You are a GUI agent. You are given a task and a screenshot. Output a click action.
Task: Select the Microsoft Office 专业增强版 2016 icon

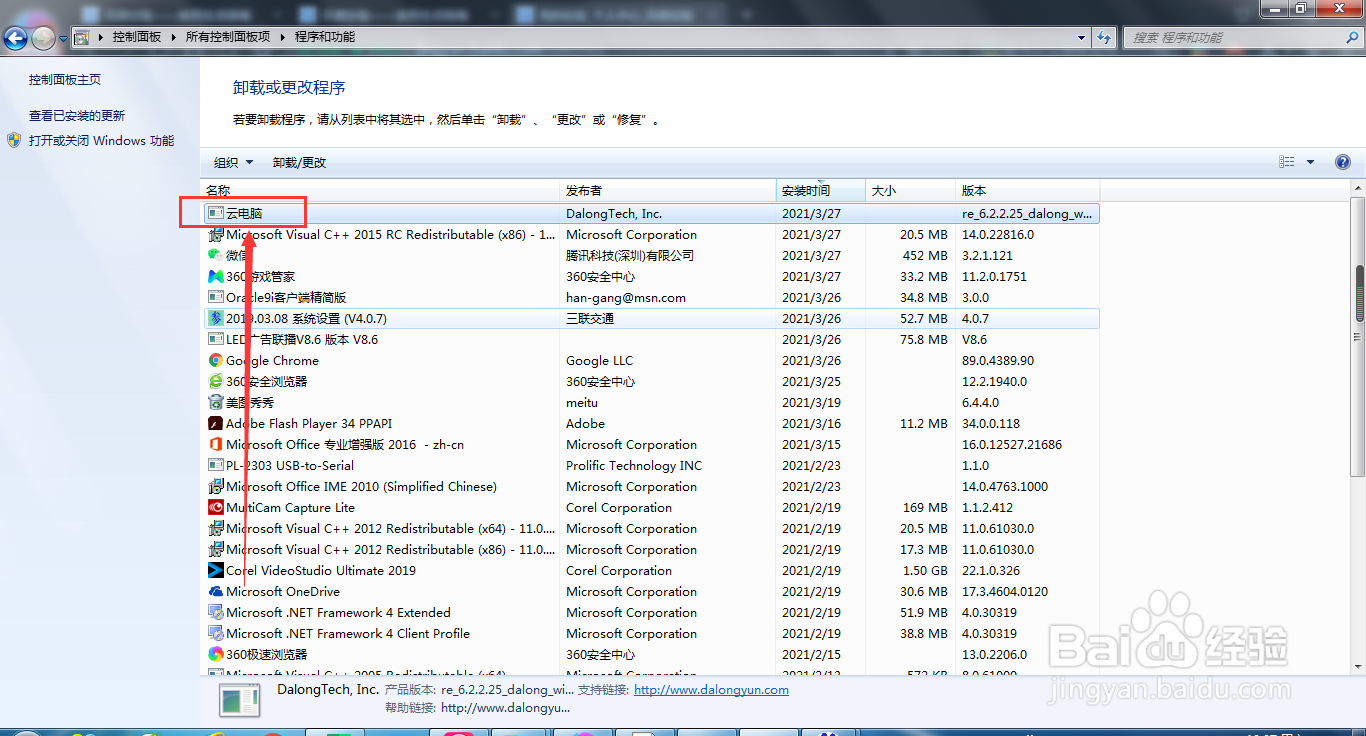[x=215, y=445]
